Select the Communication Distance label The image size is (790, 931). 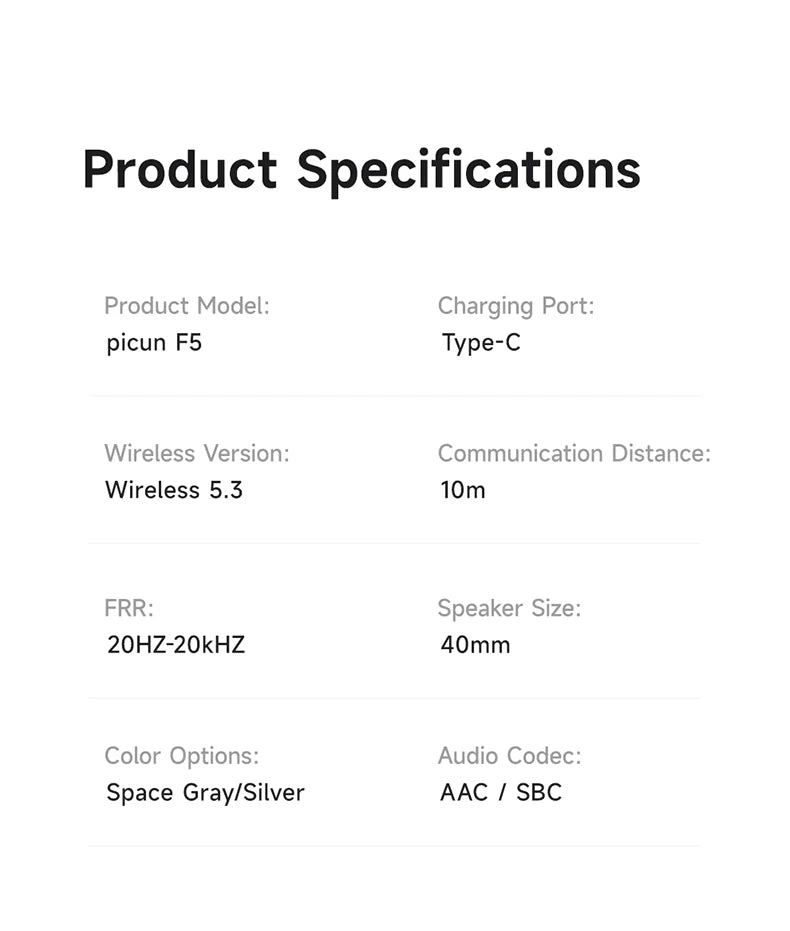[574, 453]
